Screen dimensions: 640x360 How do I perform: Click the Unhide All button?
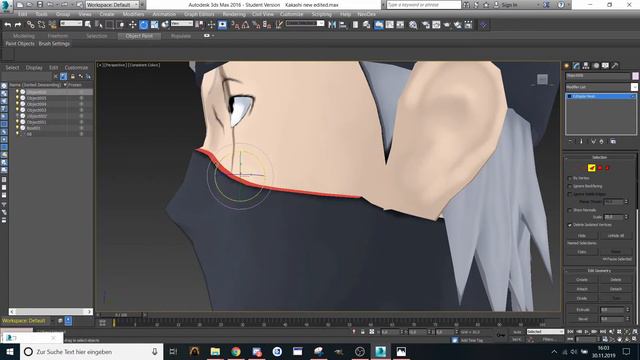[x=616, y=236]
